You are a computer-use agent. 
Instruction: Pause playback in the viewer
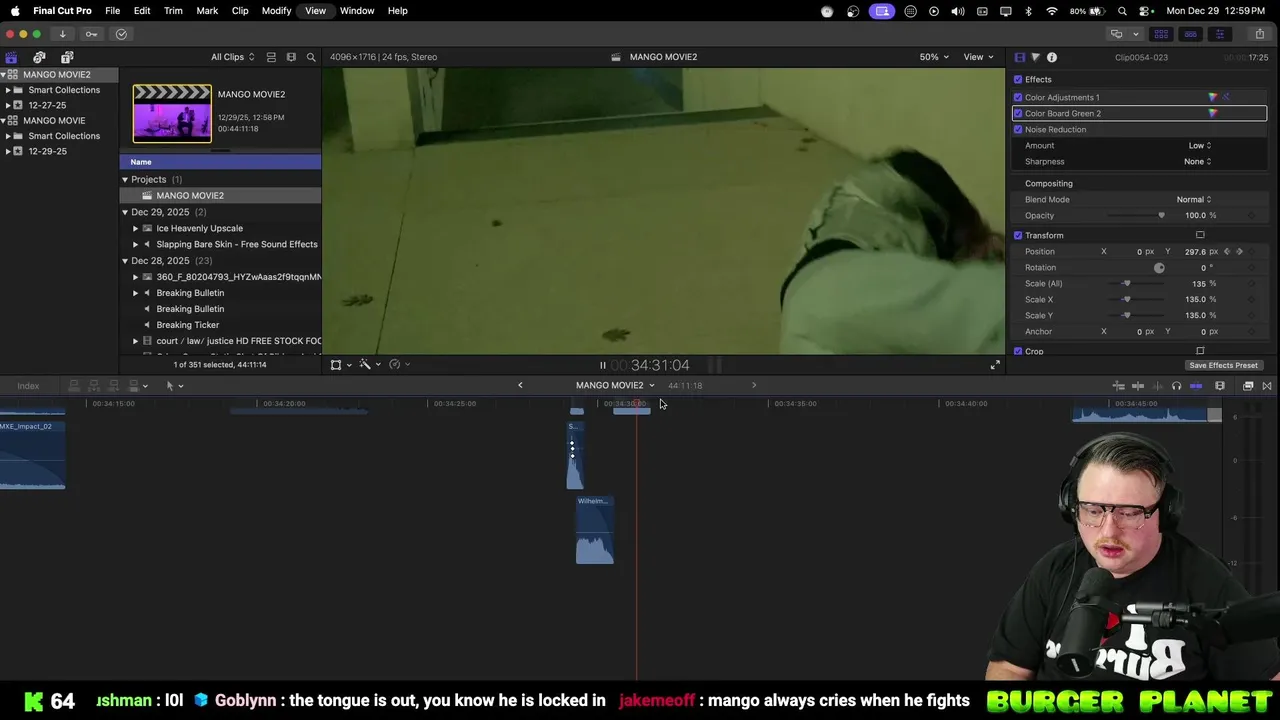pyautogui.click(x=602, y=365)
